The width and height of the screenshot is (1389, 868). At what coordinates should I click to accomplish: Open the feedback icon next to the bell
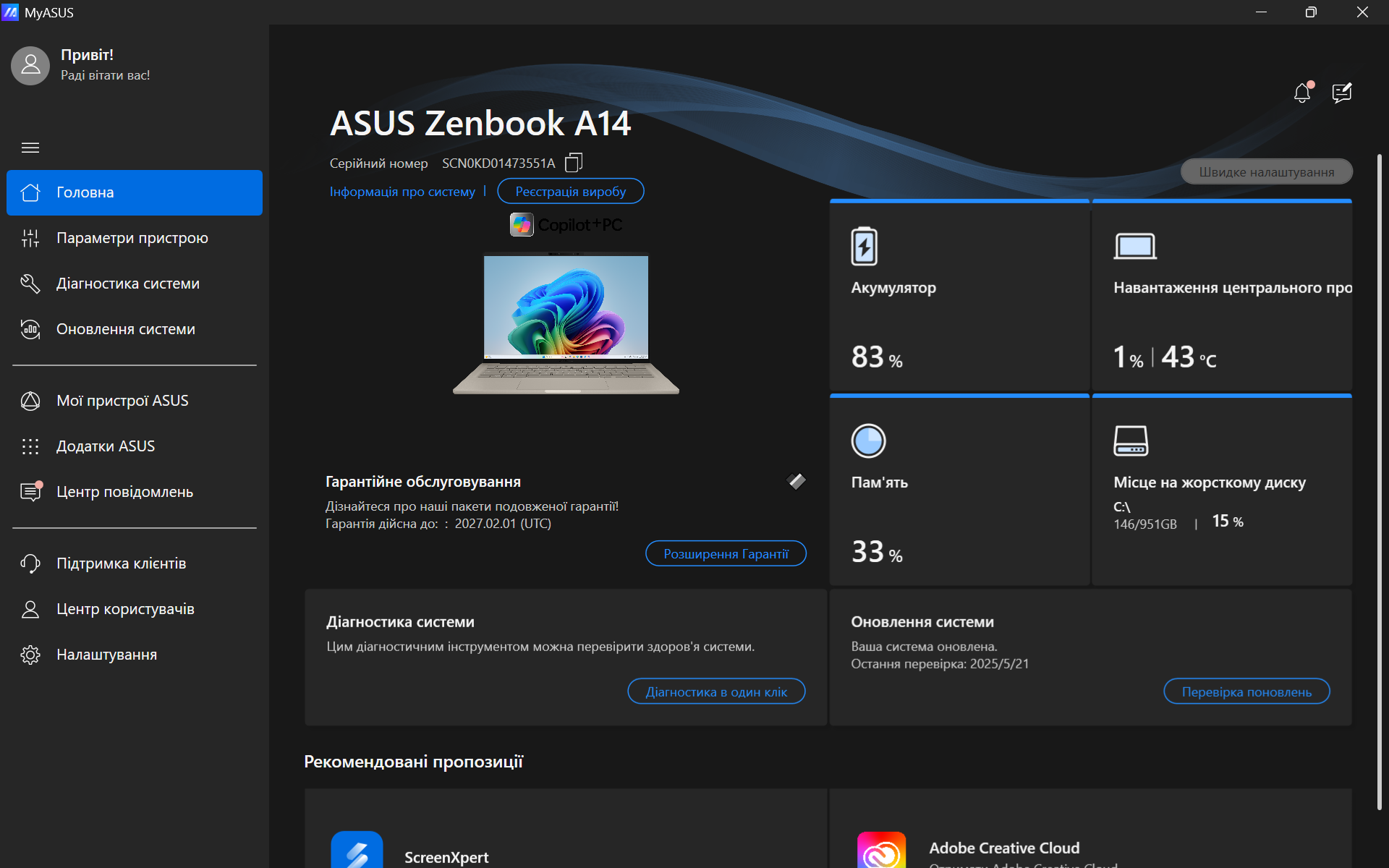(1342, 93)
